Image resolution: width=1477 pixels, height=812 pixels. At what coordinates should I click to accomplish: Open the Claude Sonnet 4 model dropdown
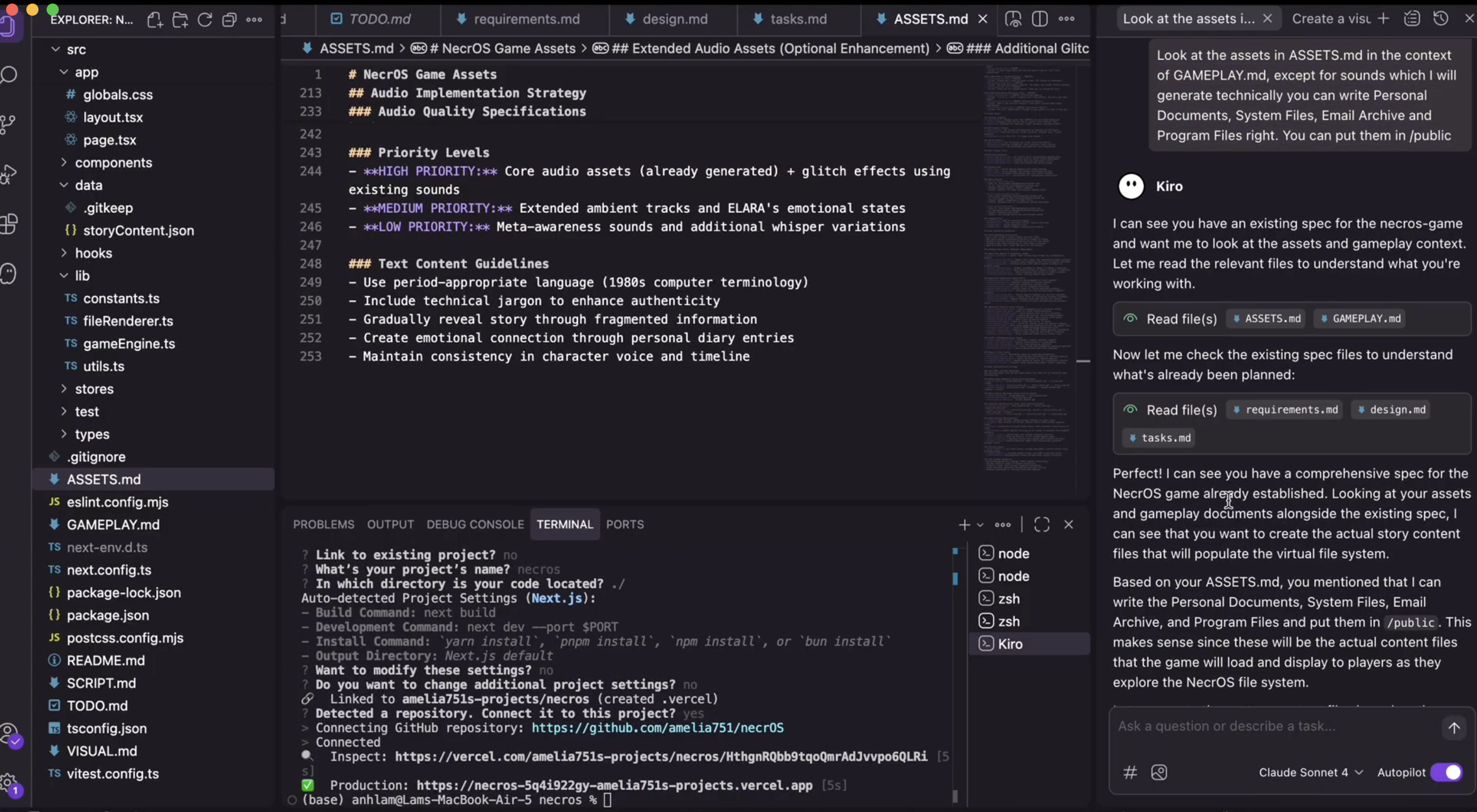1310,773
